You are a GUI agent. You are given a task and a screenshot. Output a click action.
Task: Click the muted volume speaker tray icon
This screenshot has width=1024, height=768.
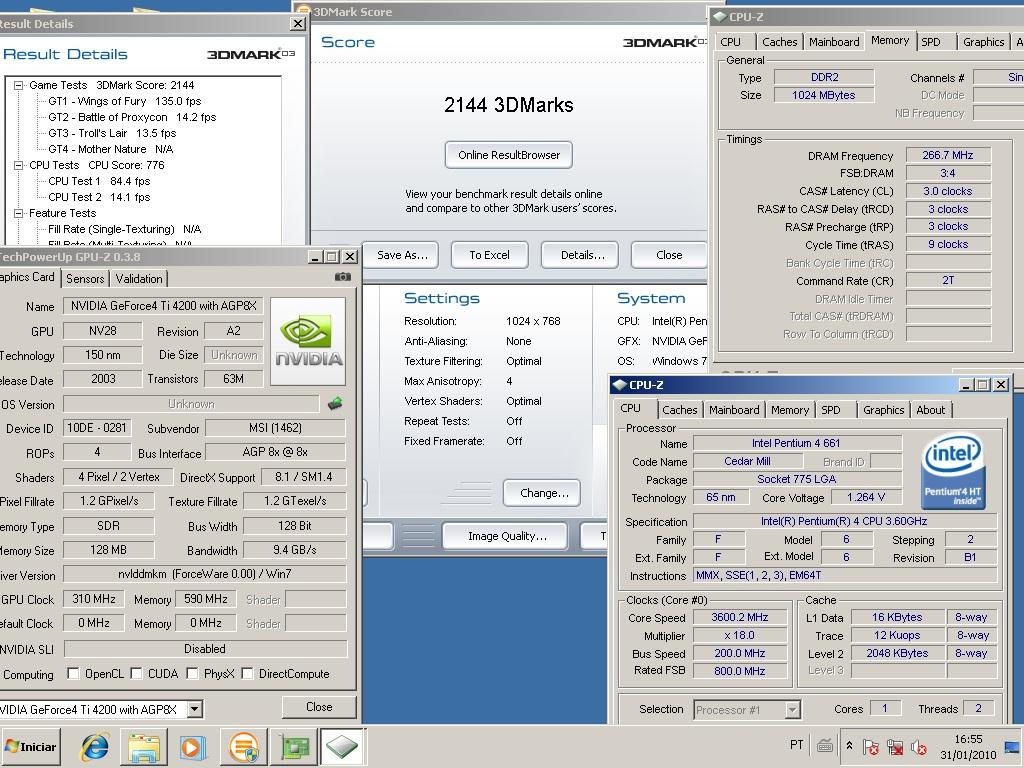(919, 747)
